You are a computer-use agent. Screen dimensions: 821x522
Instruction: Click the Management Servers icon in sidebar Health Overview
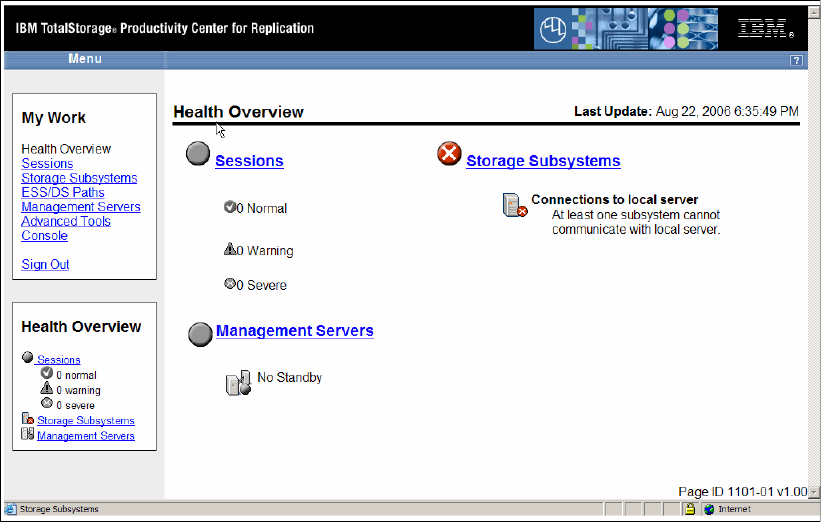28,435
